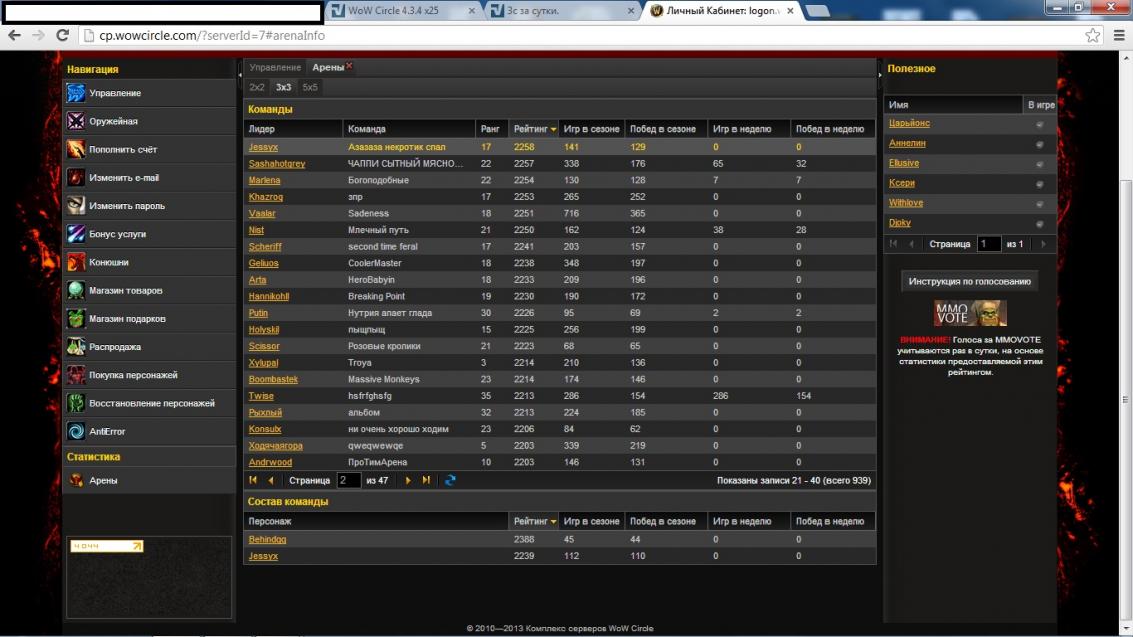Go to the last page of teams
The height and width of the screenshot is (637, 1133).
pyautogui.click(x=427, y=480)
